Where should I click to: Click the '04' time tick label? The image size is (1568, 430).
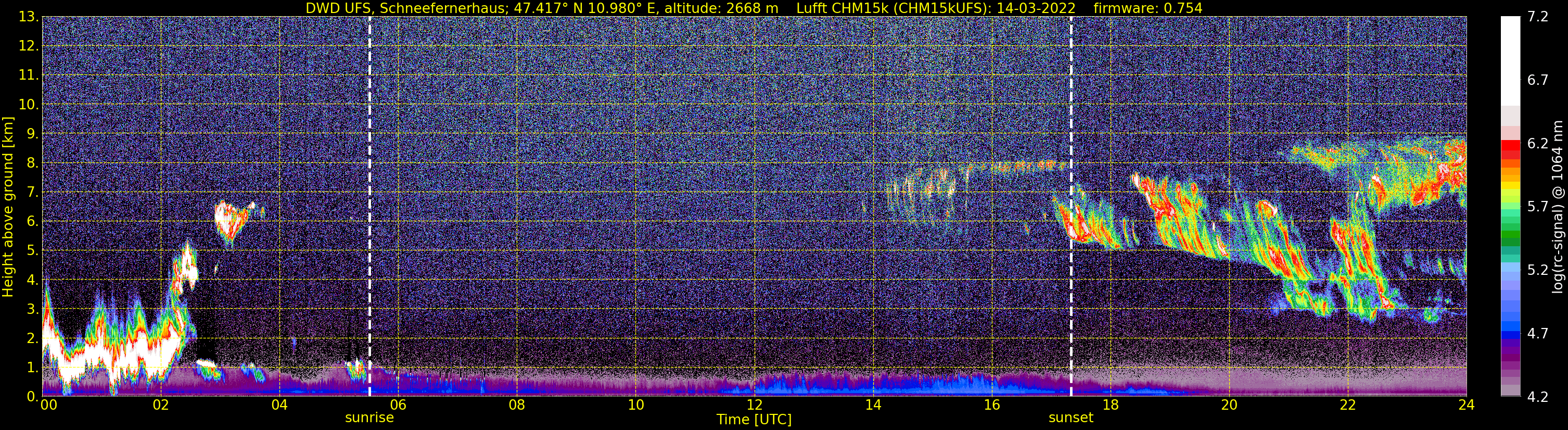point(279,405)
